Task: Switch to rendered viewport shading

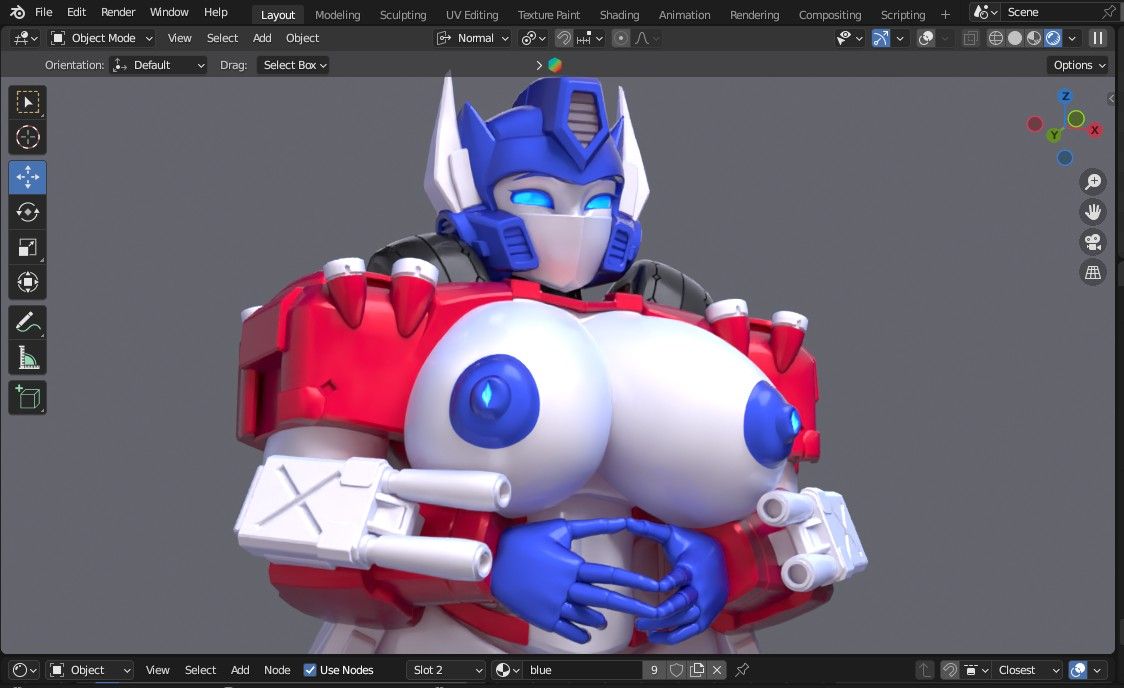Action: point(1053,38)
